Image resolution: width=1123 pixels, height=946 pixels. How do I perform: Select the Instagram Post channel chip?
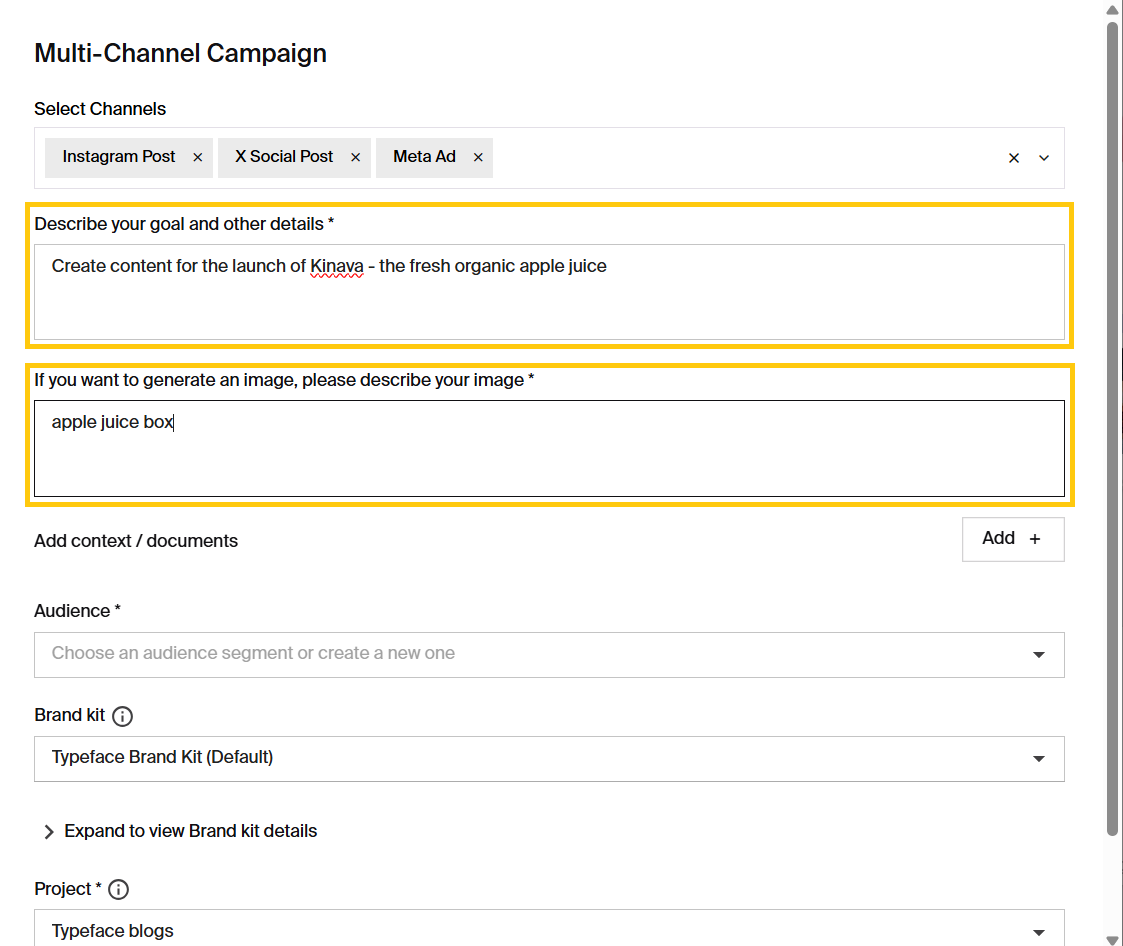pyautogui.click(x=120, y=157)
